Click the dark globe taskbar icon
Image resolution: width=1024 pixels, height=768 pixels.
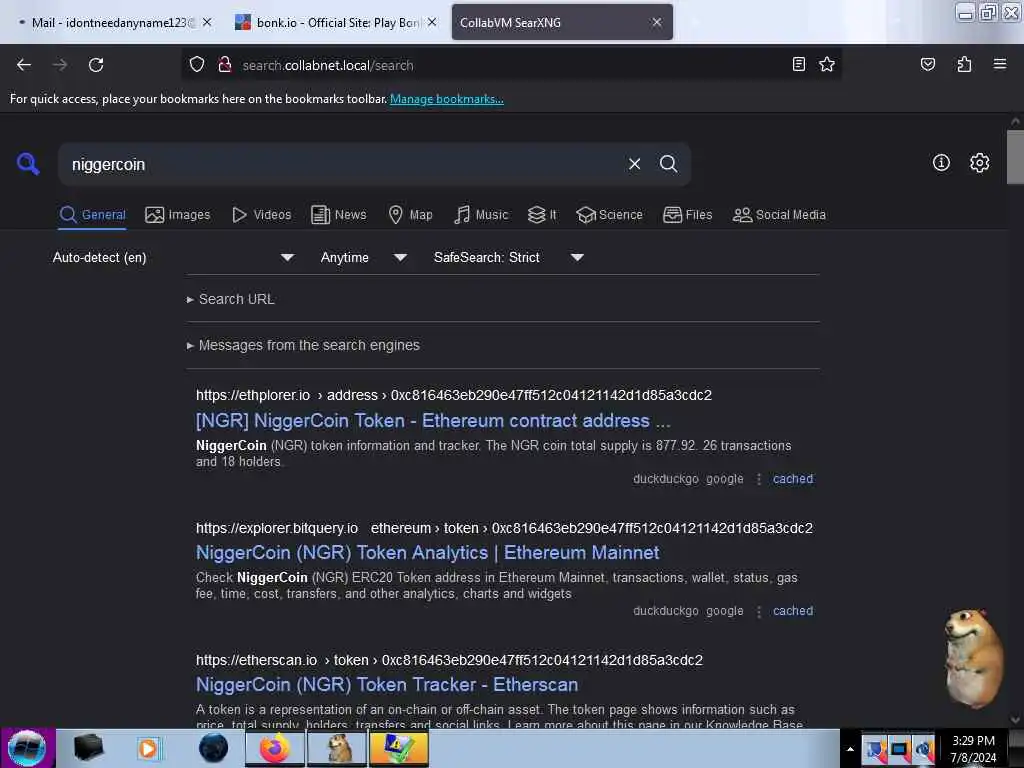(213, 748)
